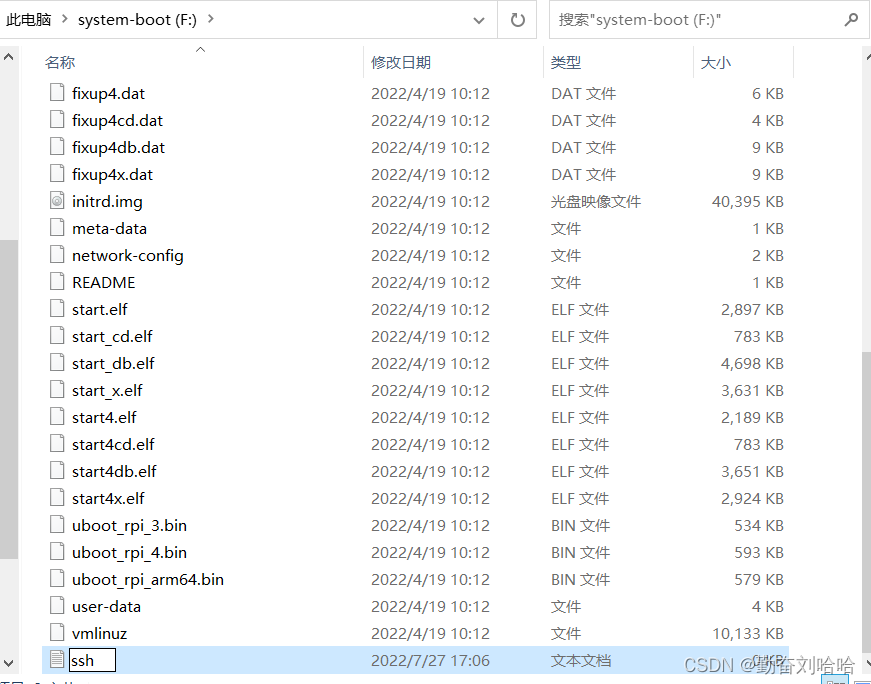Screen dimensions: 871x684
Task: Click the uboot_rpi_3.bin file icon
Action: pos(57,525)
